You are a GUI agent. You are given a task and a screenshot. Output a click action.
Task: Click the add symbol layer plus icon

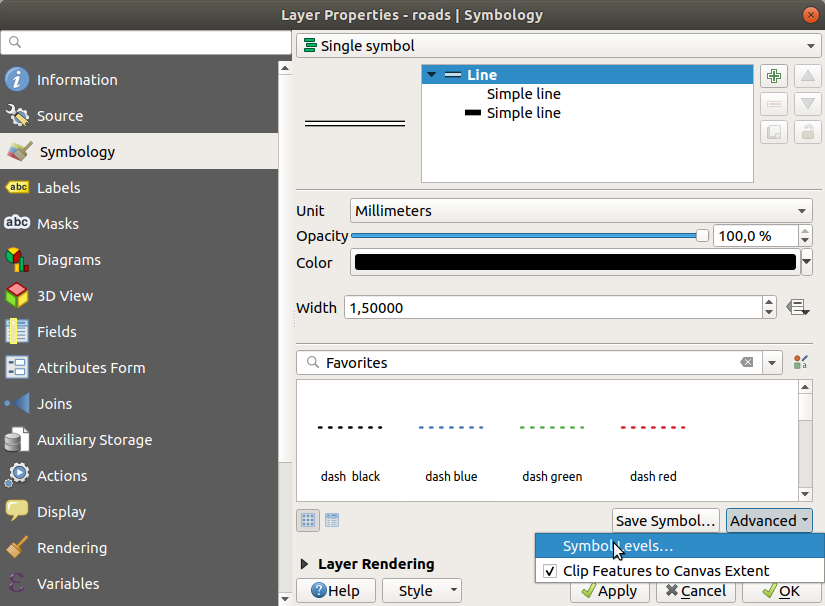773,76
